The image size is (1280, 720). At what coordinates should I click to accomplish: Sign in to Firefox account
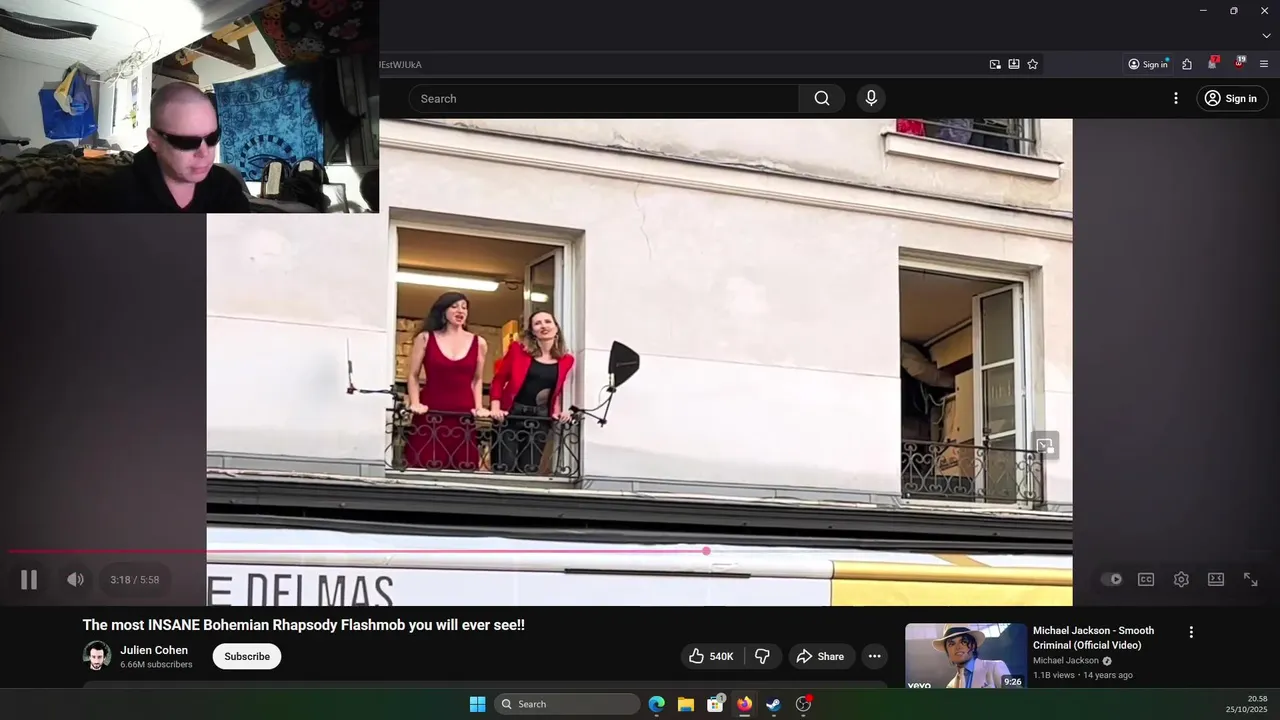point(1148,64)
